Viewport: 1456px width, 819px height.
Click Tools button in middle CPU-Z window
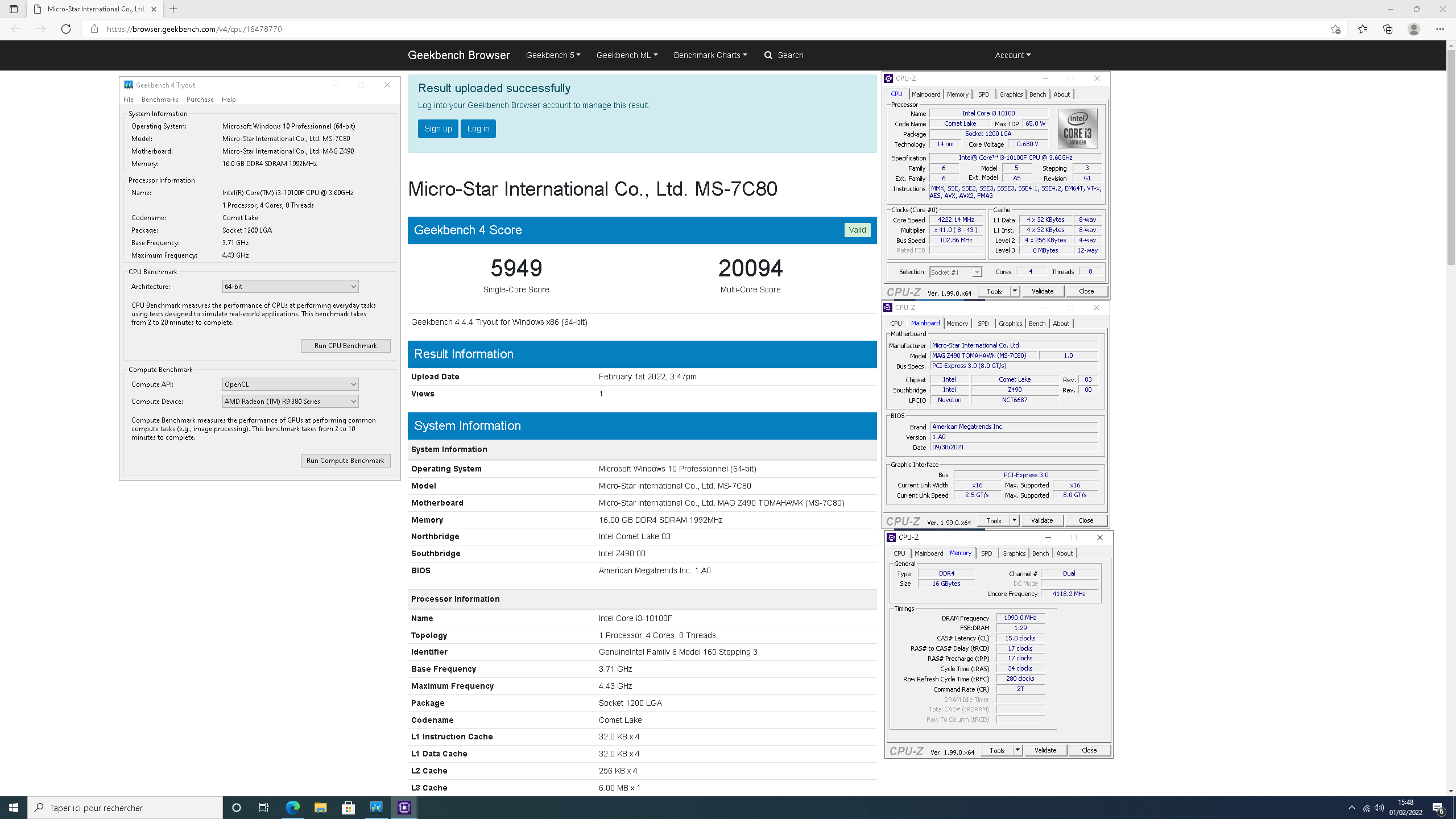[x=994, y=520]
